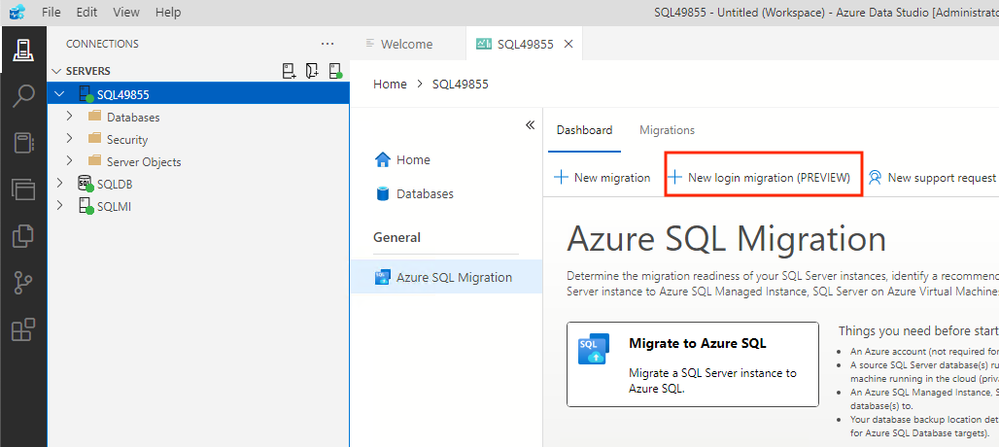Click the Security folder icon in tree
The width and height of the screenshot is (999, 447).
pos(95,139)
